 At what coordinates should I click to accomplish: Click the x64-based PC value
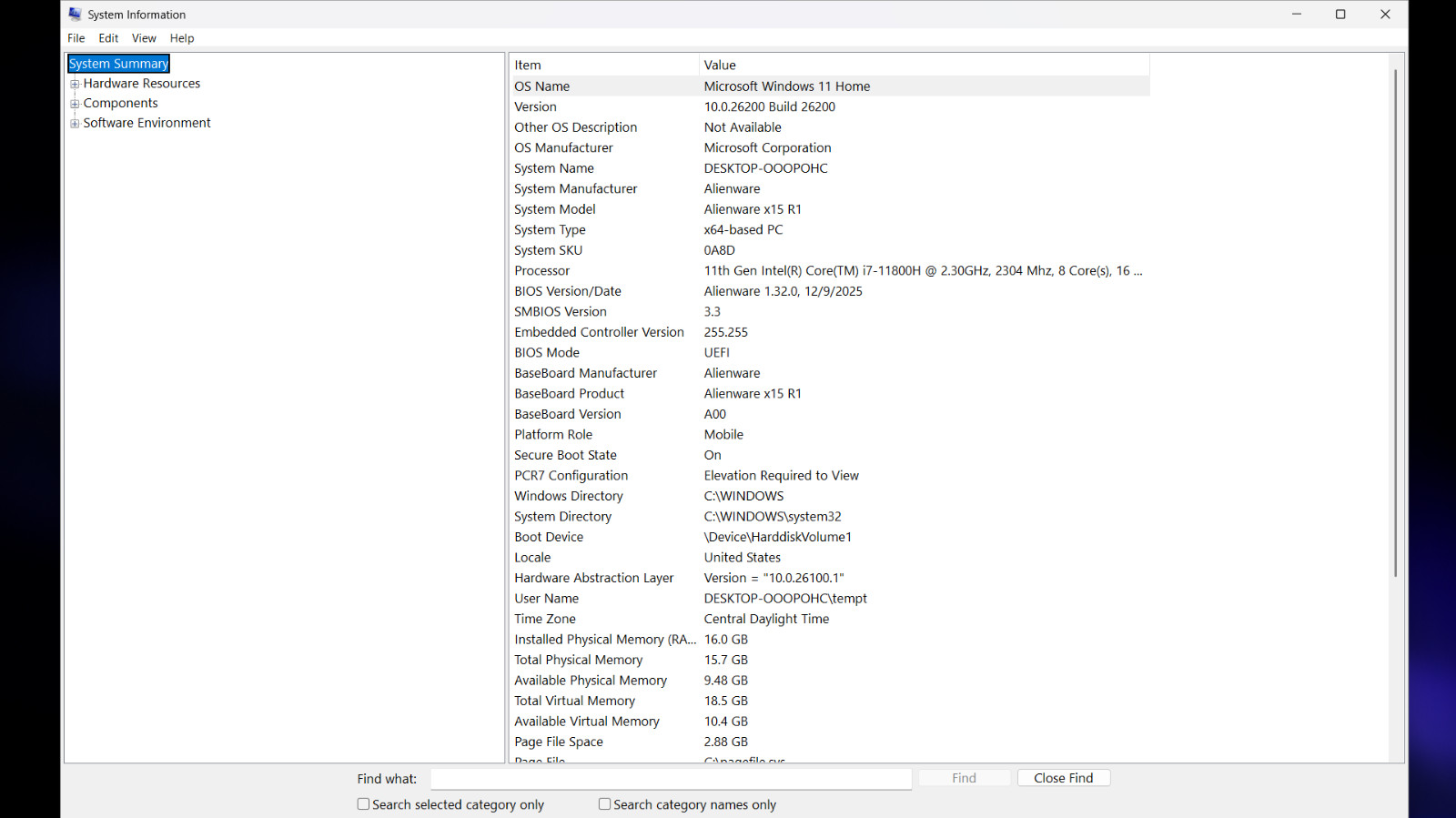coord(743,230)
